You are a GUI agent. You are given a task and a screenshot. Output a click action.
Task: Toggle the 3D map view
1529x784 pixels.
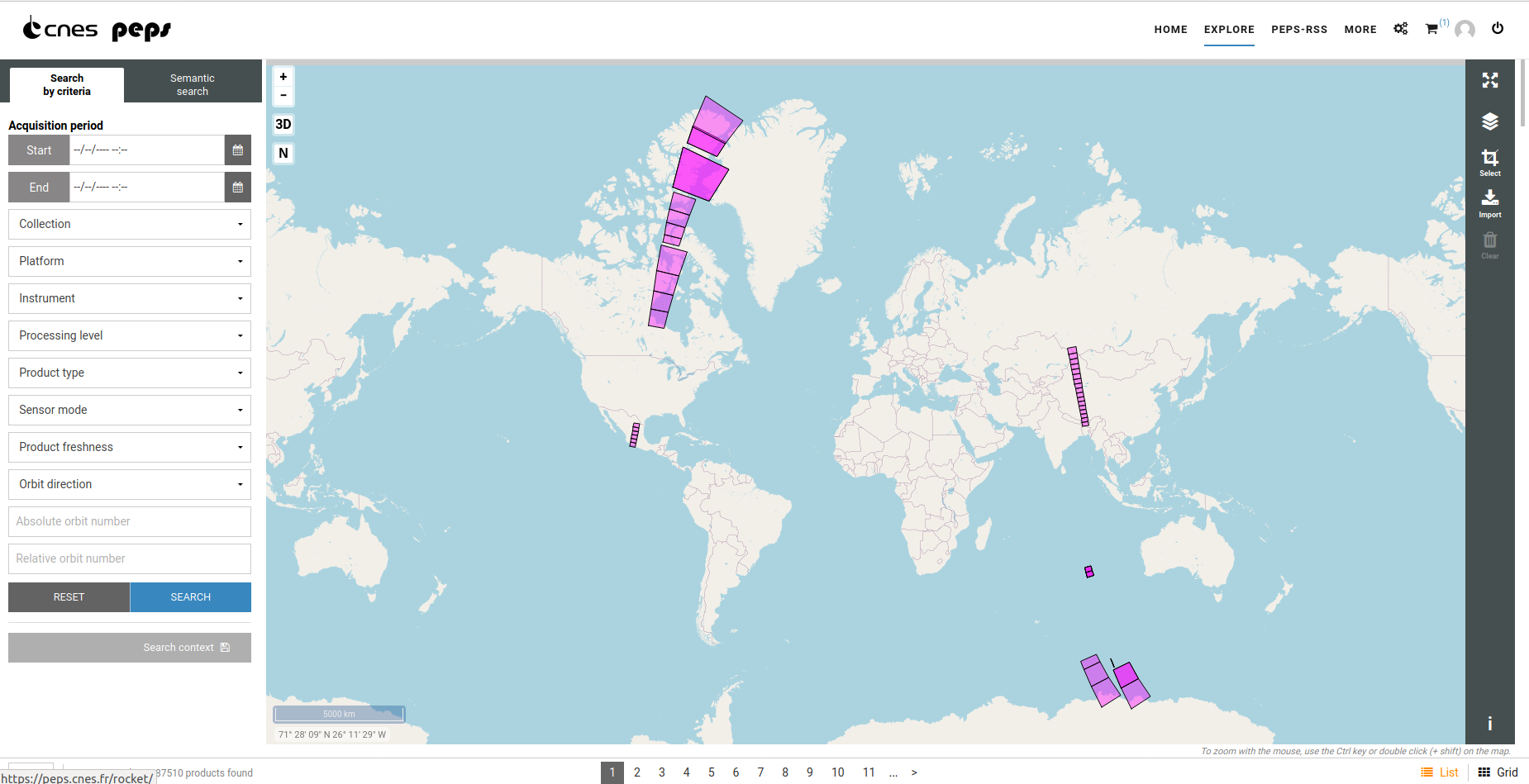283,125
